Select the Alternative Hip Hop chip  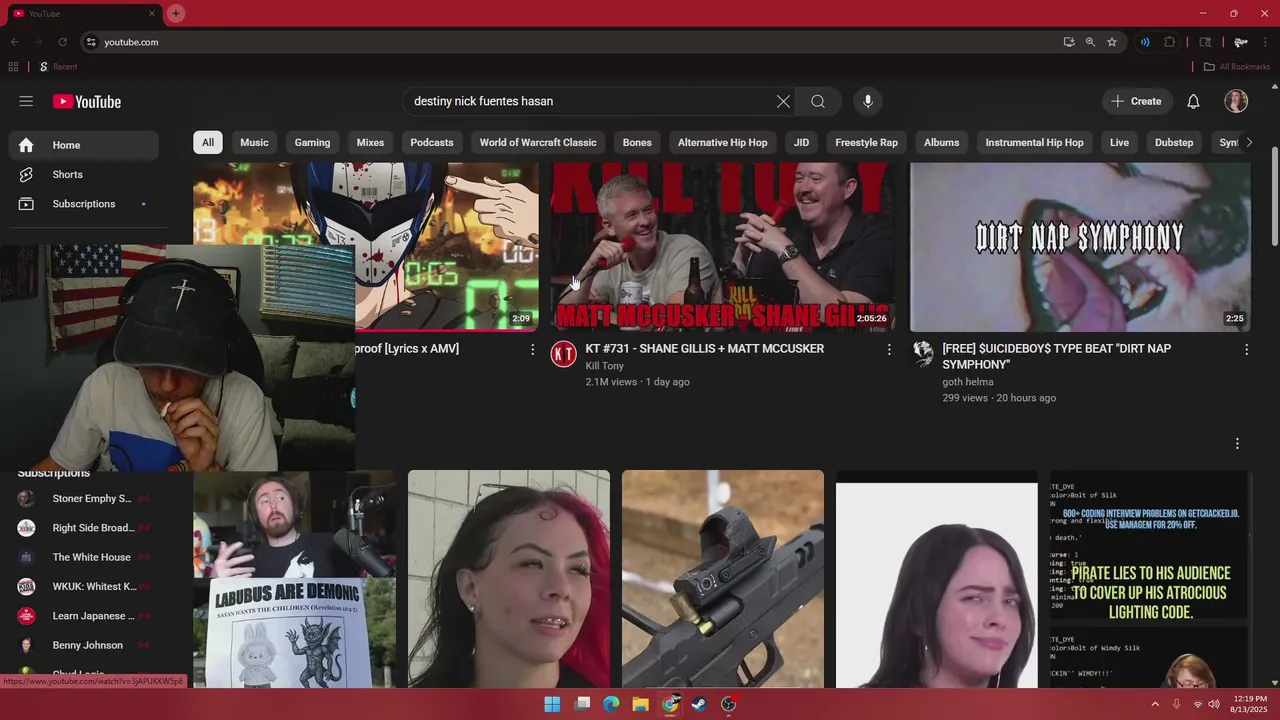[x=723, y=142]
